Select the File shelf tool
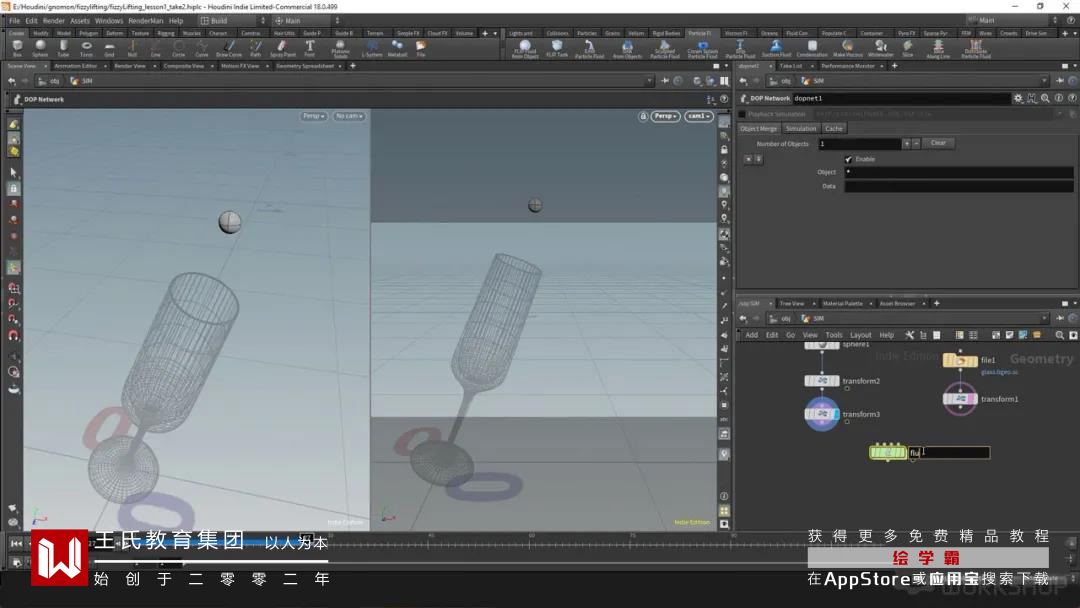This screenshot has width=1080, height=608. click(421, 48)
